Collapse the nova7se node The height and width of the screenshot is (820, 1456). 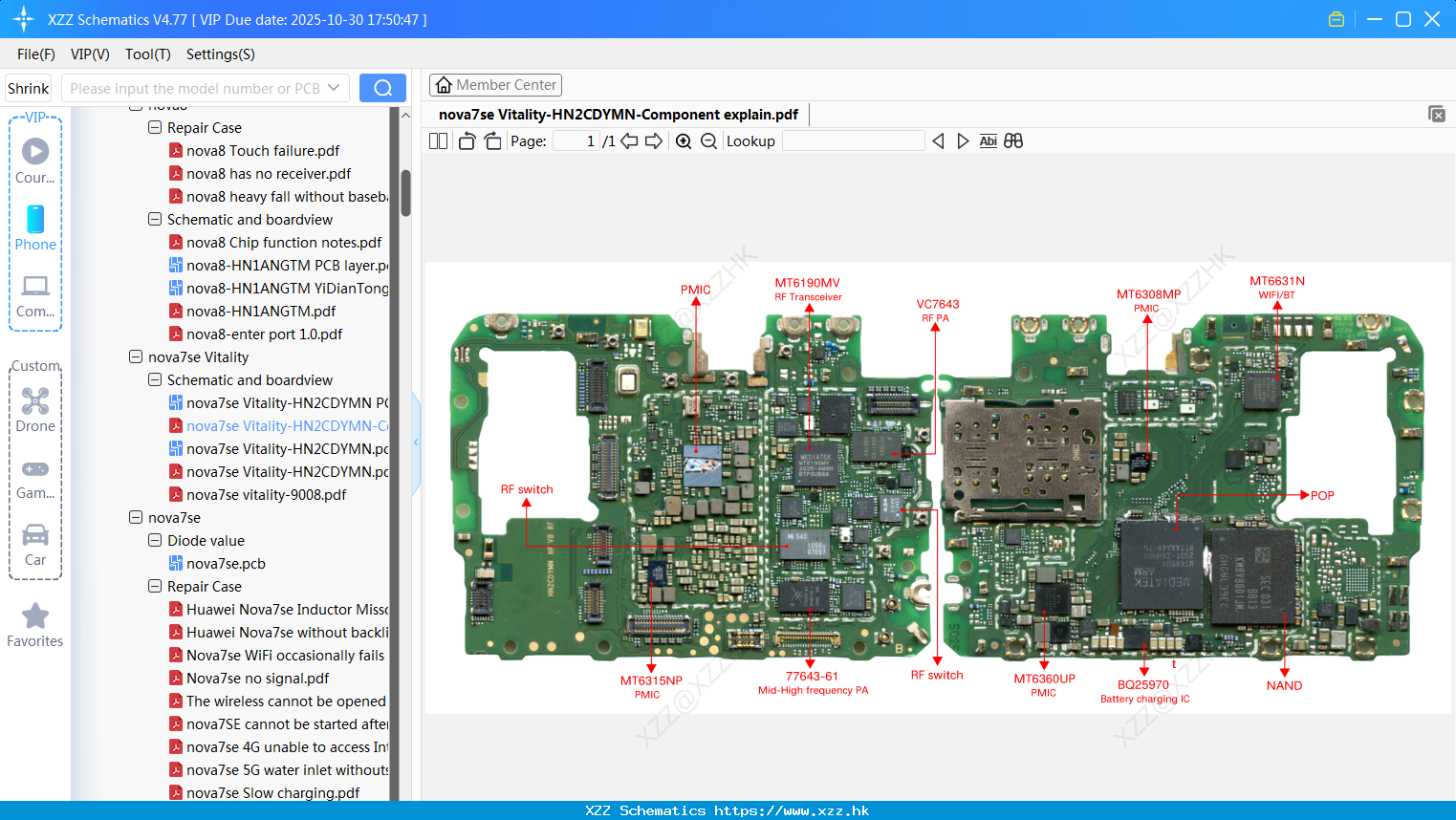coord(136,517)
